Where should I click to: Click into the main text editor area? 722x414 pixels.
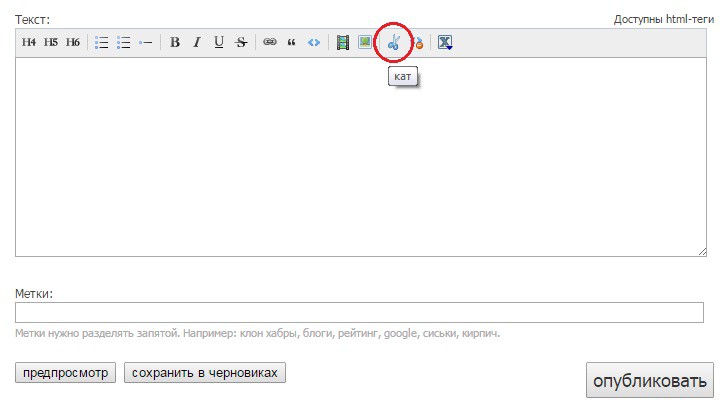click(360, 156)
